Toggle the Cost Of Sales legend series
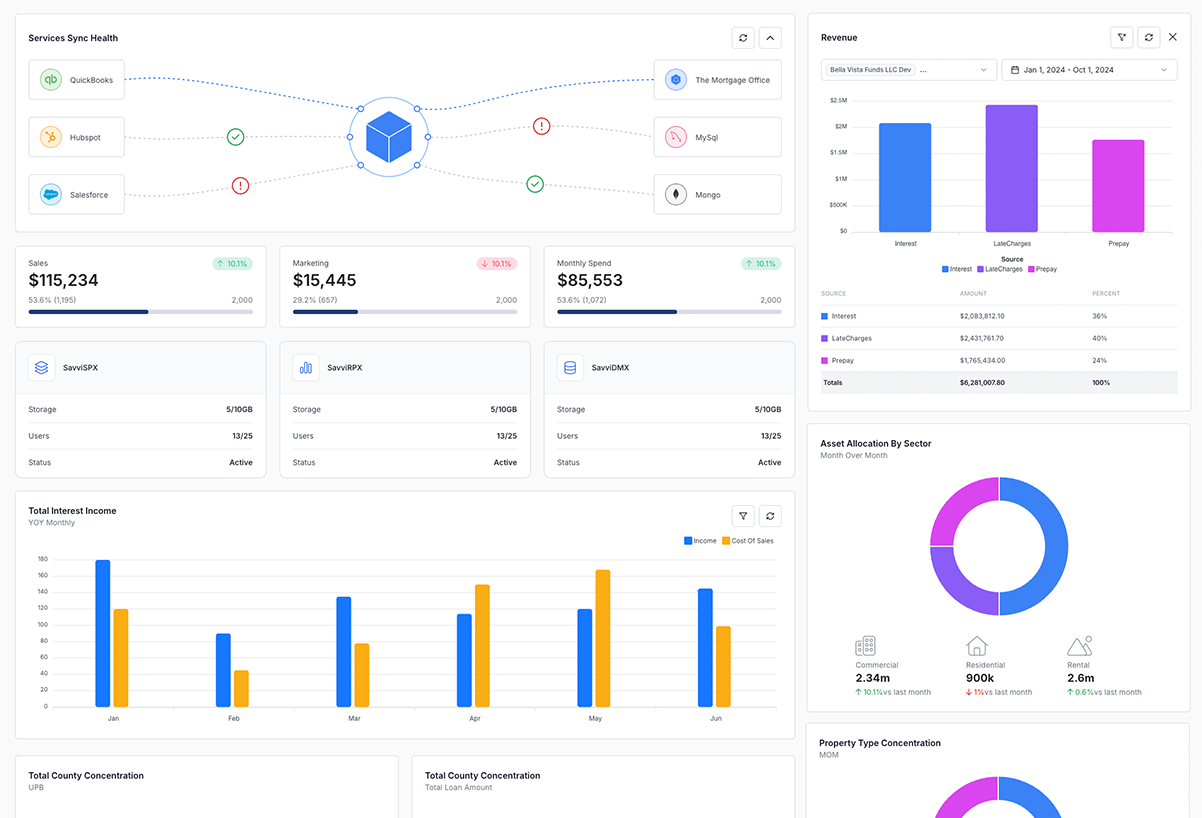Image resolution: width=1202 pixels, height=818 pixels. [747, 541]
